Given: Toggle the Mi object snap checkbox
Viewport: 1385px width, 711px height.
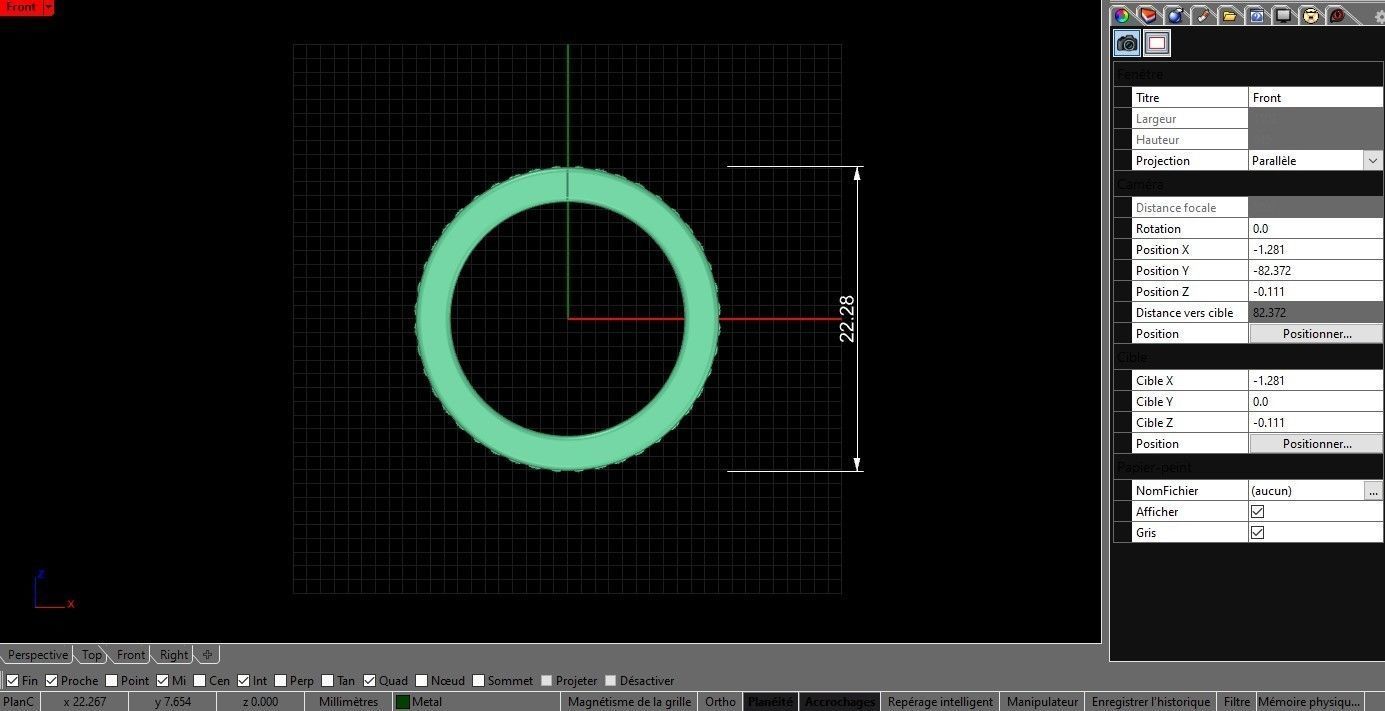Looking at the screenshot, I should 162,681.
